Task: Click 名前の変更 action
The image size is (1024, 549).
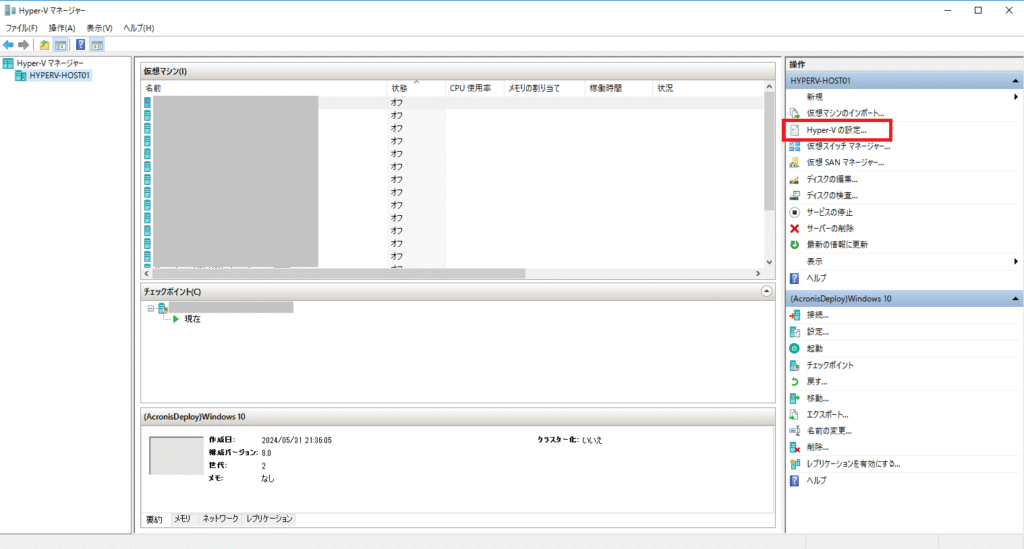Action: [x=829, y=431]
